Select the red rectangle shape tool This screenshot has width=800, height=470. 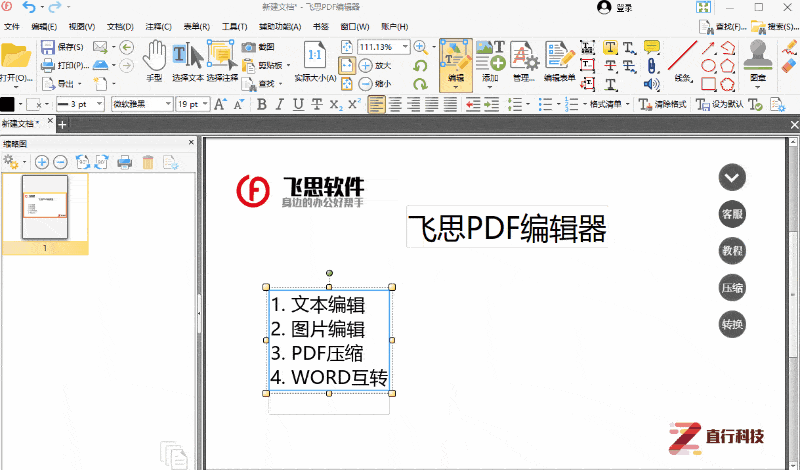tap(708, 84)
